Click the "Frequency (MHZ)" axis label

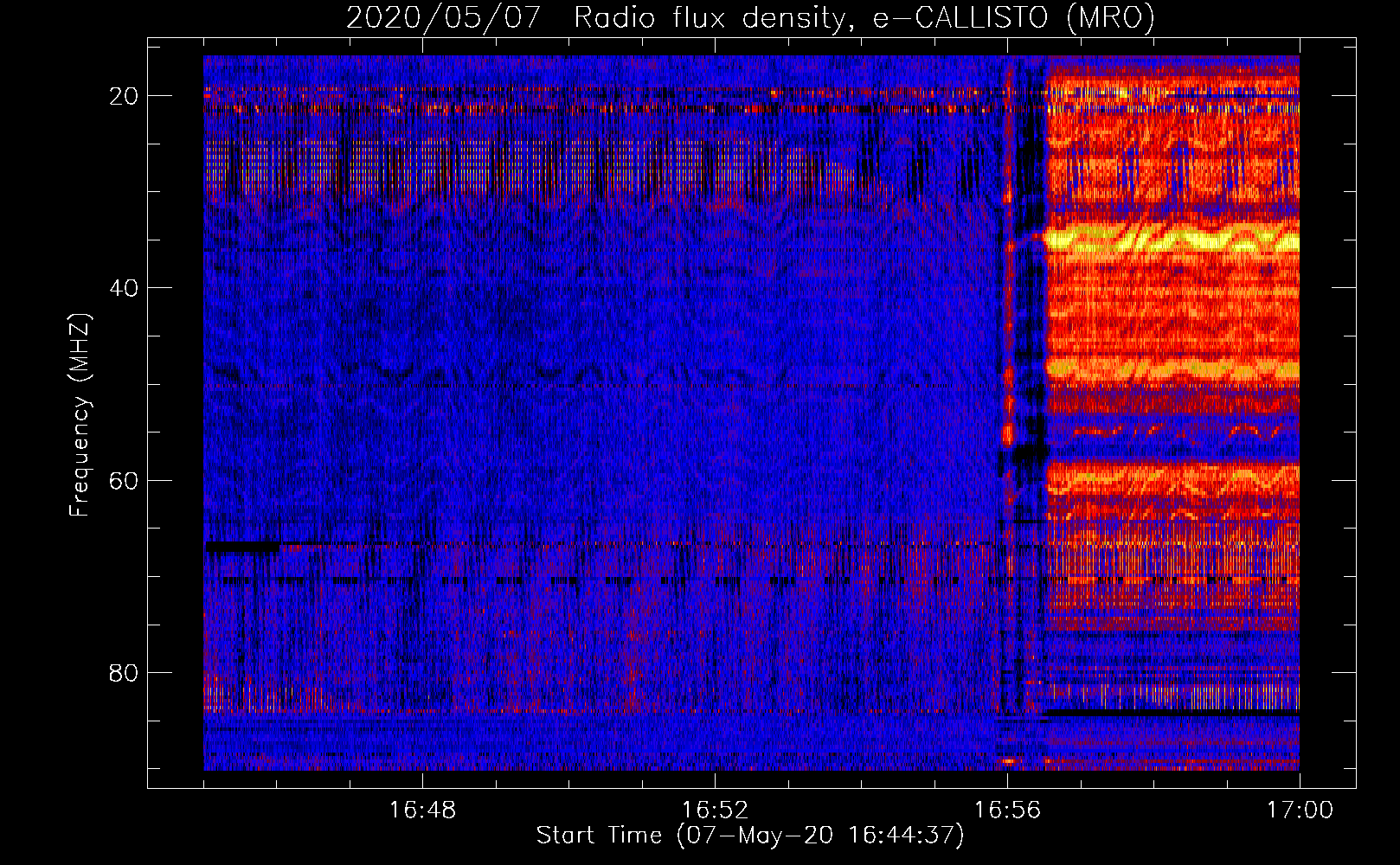pos(80,415)
